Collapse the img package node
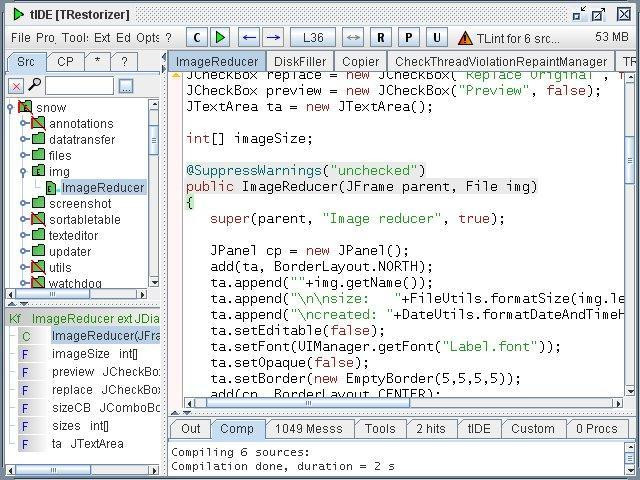Viewport: 640px width, 480px height. (x=24, y=171)
